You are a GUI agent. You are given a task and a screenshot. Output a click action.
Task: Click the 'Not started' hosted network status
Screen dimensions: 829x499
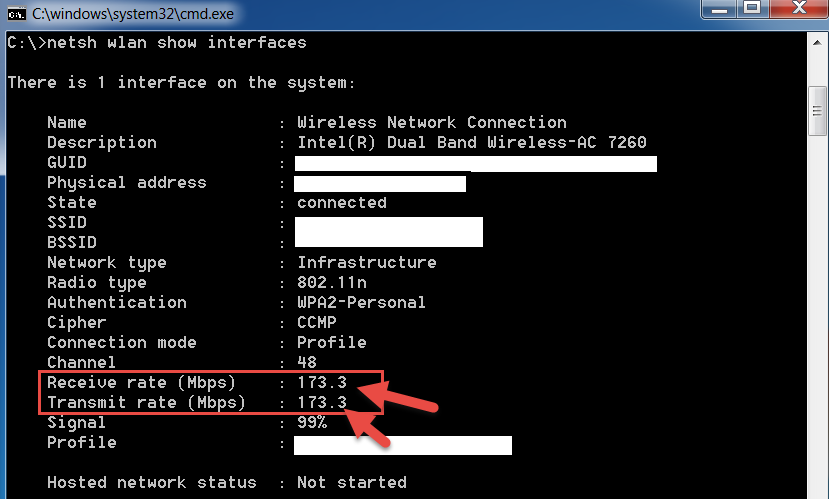[352, 483]
